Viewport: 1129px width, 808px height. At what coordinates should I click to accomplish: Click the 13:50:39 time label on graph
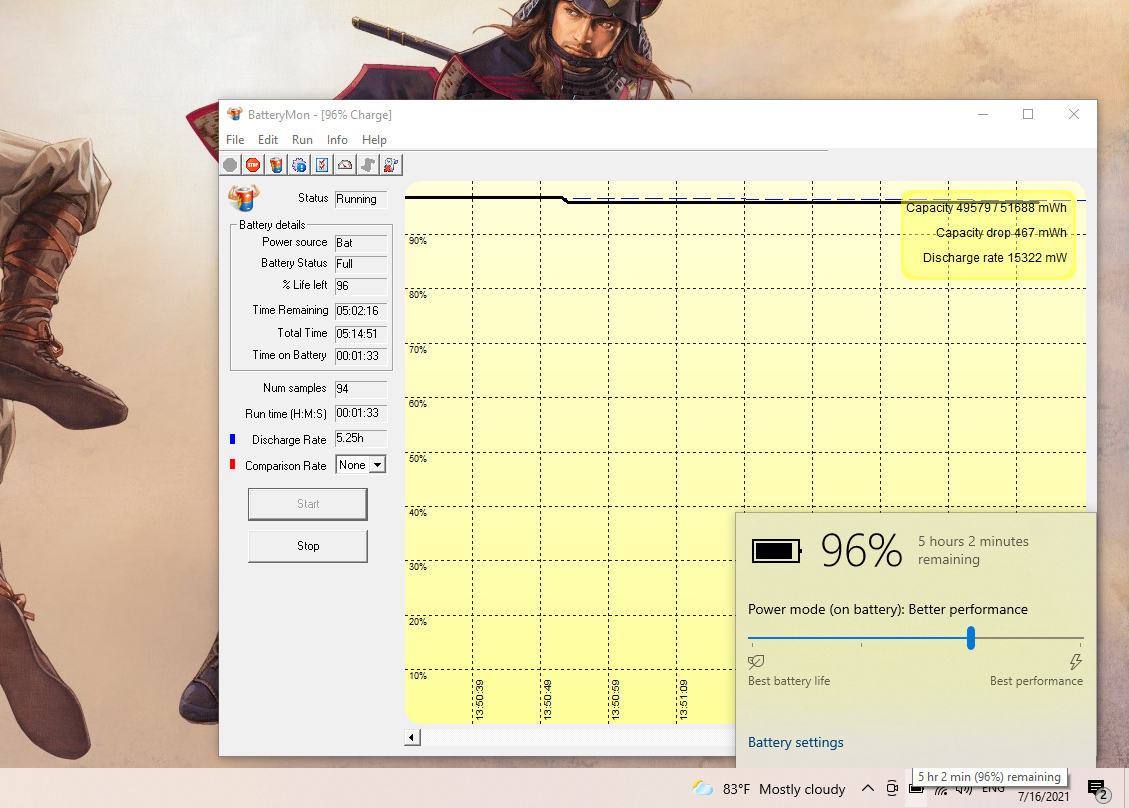tap(480, 699)
